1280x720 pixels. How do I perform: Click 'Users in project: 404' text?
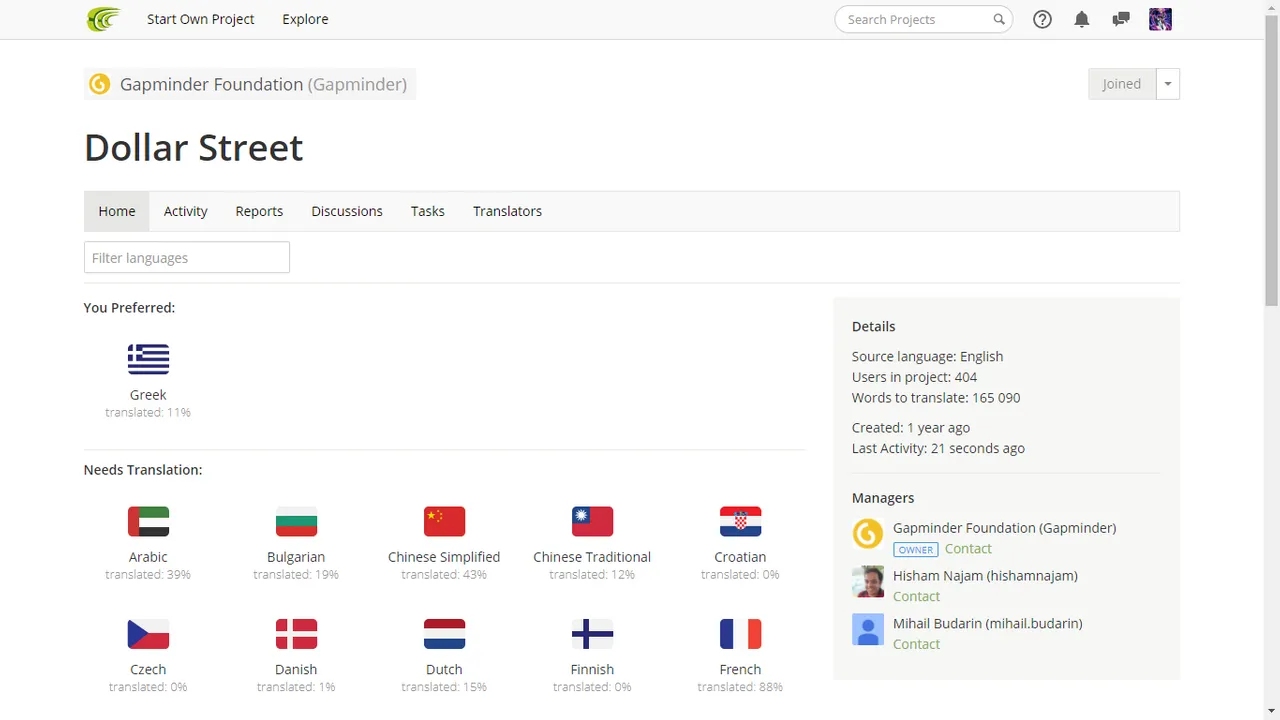(914, 377)
